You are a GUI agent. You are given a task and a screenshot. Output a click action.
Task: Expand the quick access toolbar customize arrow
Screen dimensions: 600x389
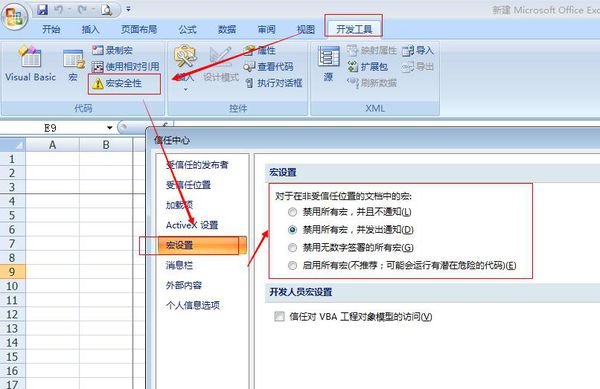(x=128, y=9)
